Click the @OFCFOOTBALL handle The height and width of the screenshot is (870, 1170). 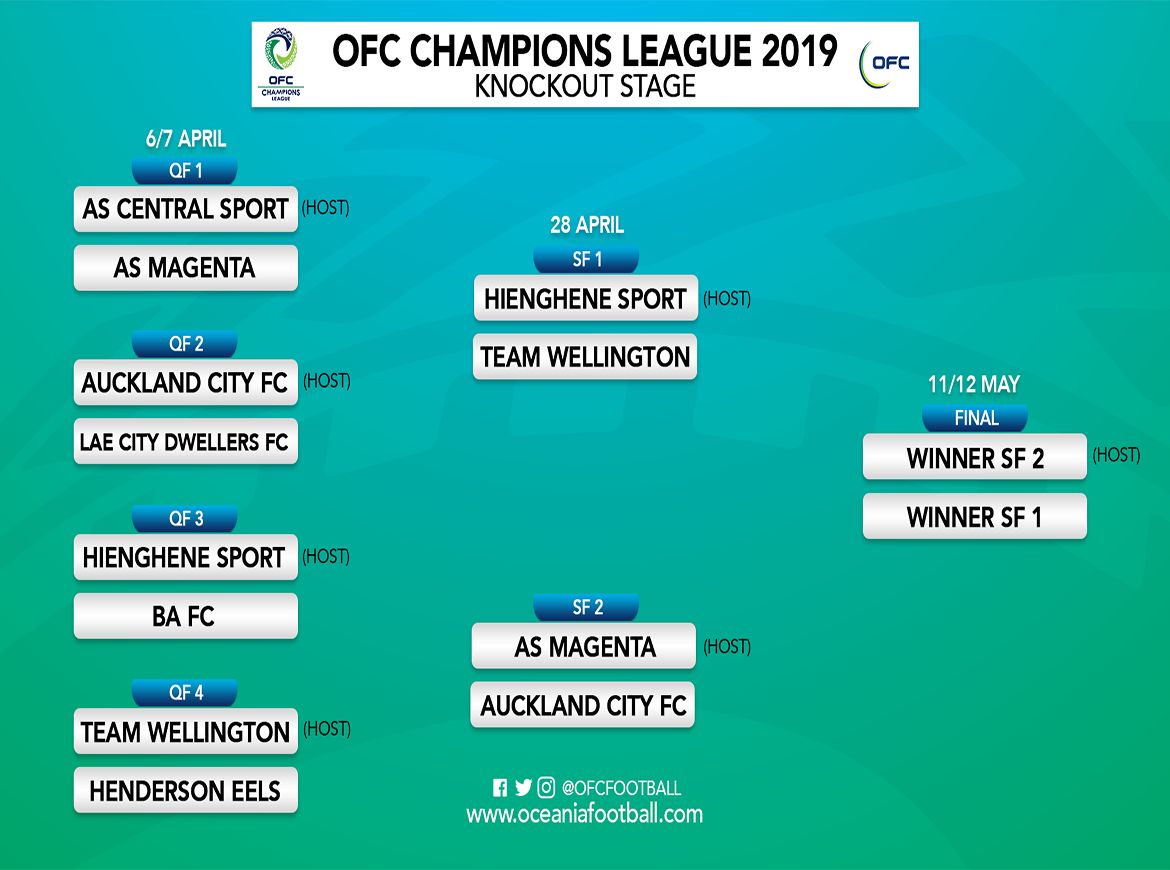621,789
